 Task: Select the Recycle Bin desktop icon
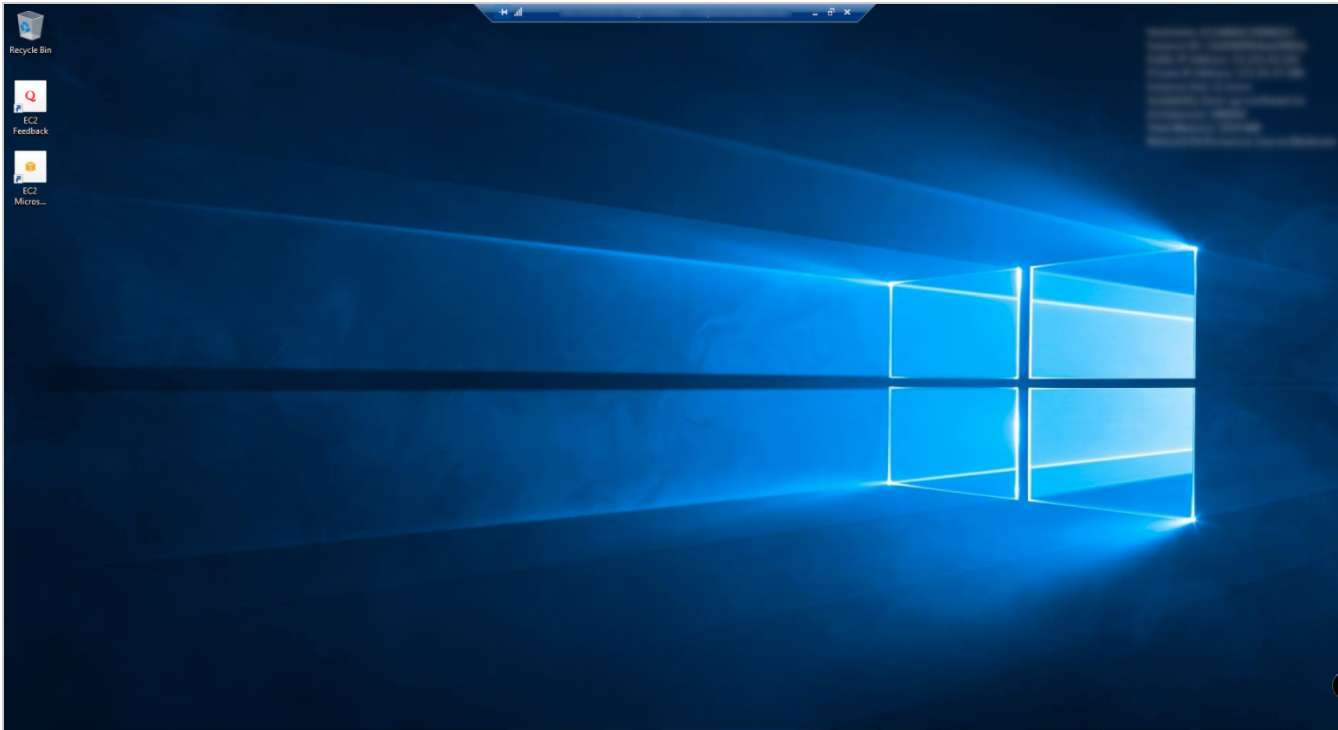point(30,32)
